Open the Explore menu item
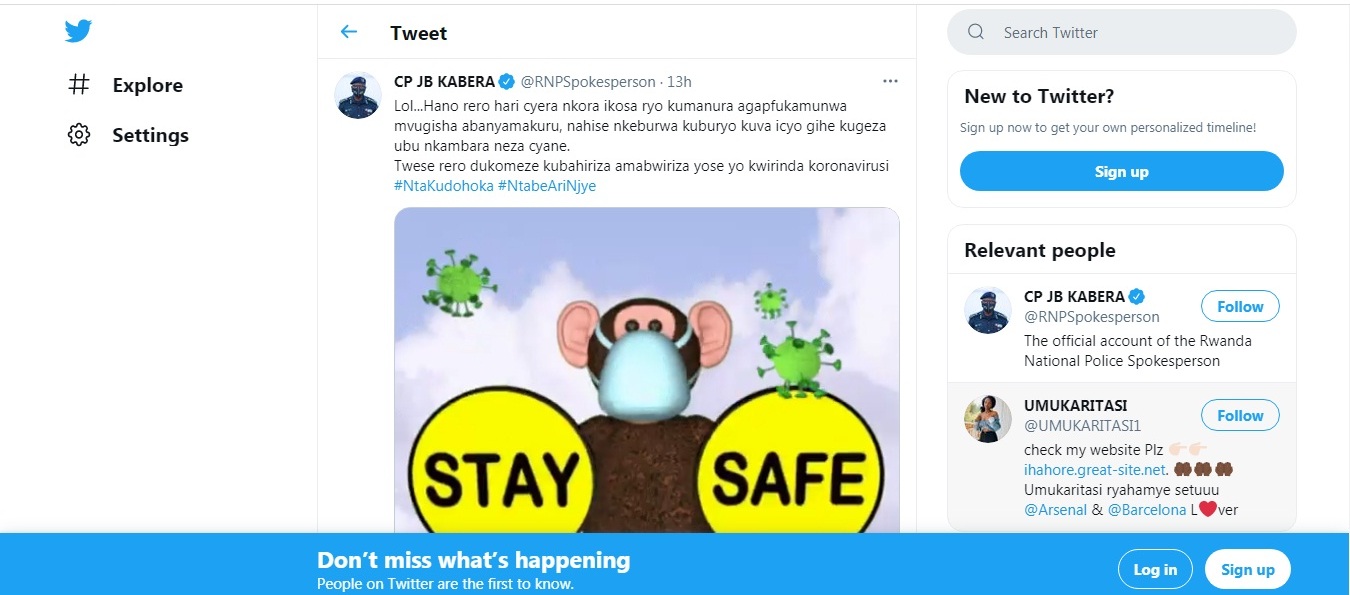The height and width of the screenshot is (595, 1350). click(147, 85)
